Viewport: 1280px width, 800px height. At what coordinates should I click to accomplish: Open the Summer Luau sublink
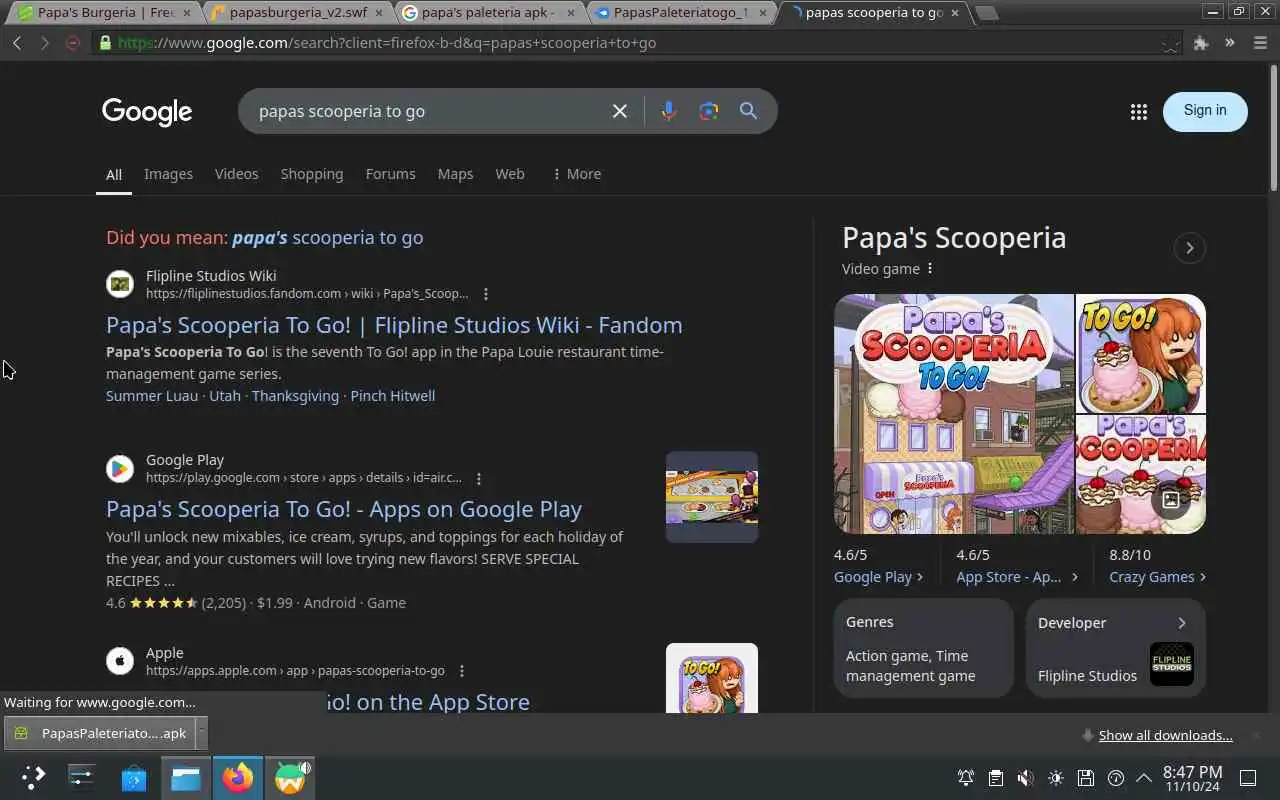point(152,396)
